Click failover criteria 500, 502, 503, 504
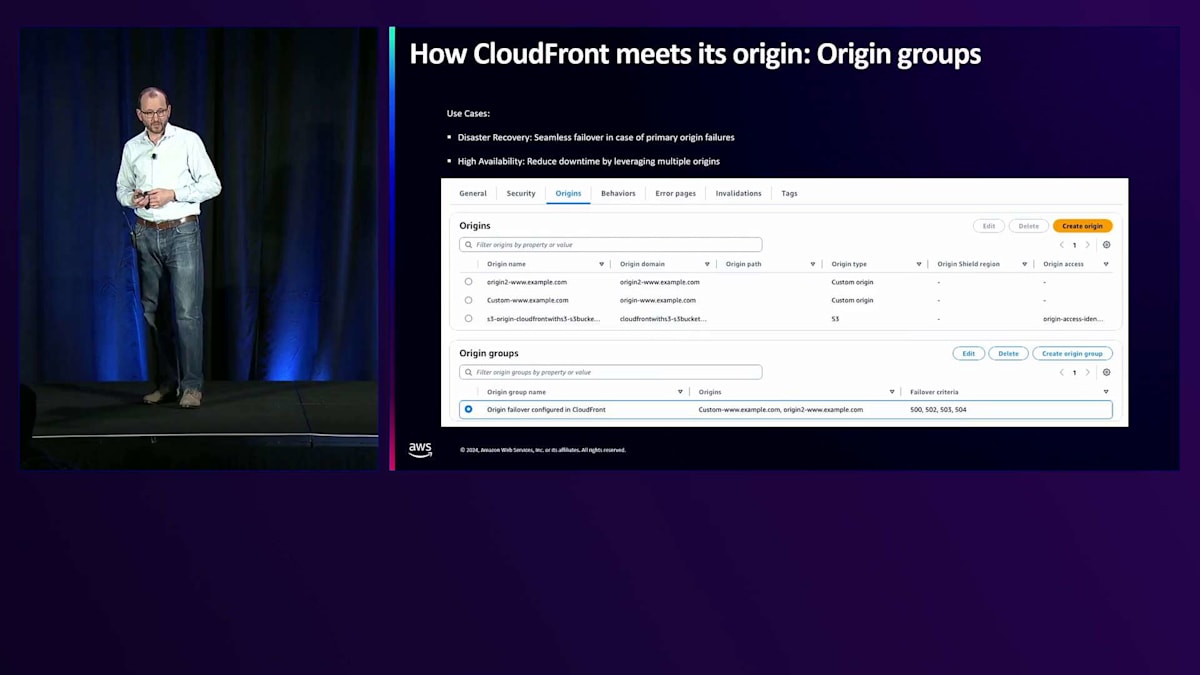Screen dimensions: 1200x675 938,409
